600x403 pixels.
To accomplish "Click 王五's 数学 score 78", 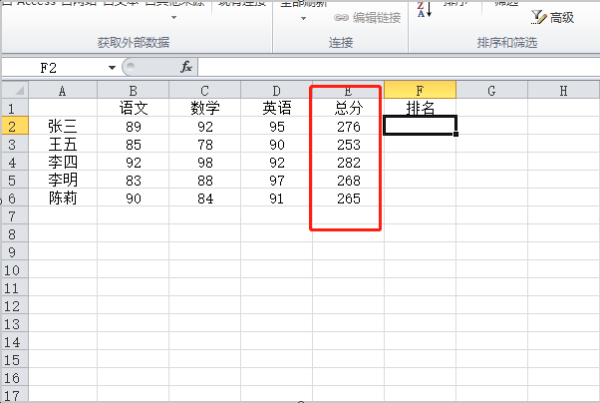I will (204, 144).
